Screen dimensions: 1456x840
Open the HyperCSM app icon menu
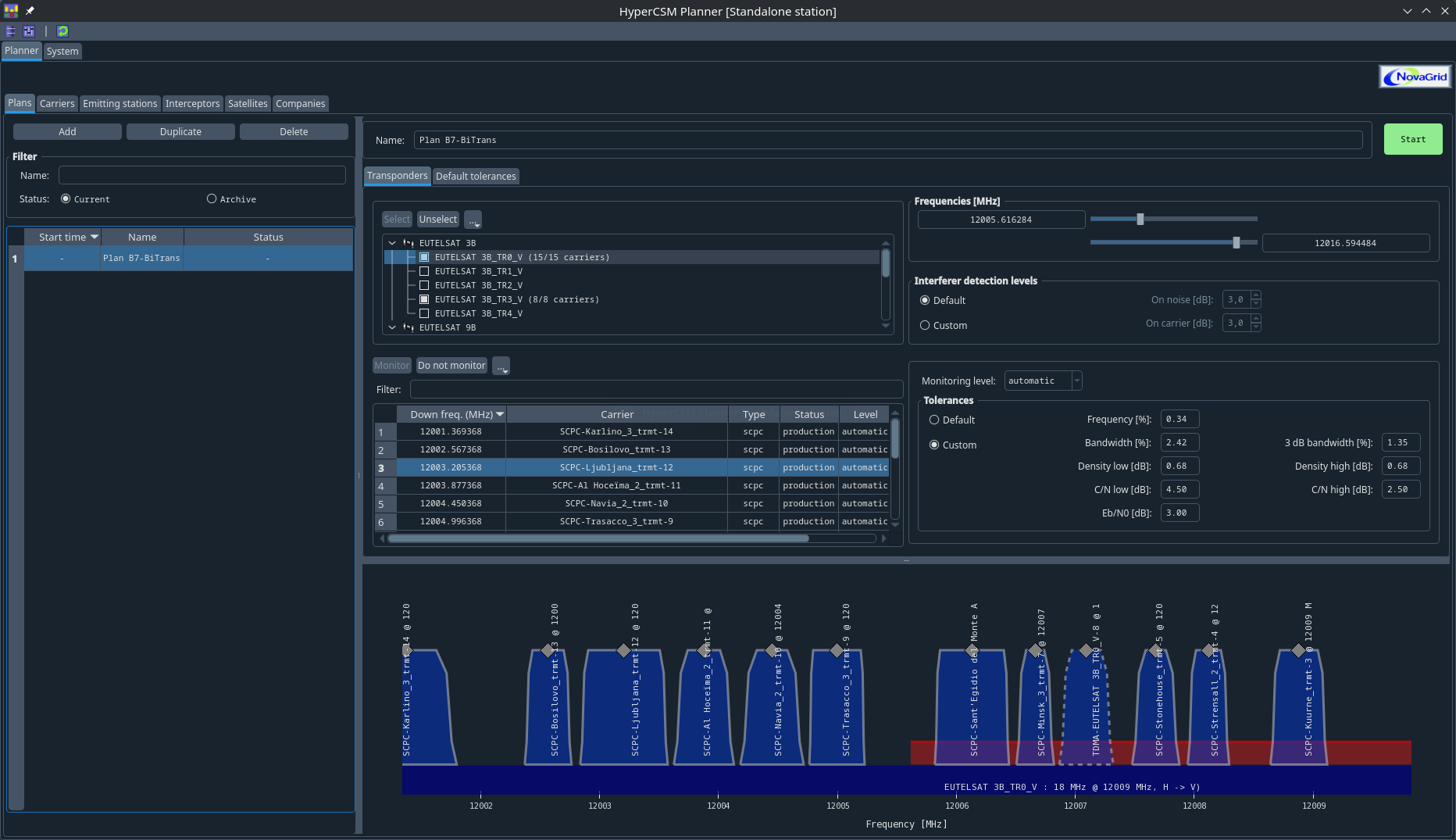pyautogui.click(x=11, y=11)
